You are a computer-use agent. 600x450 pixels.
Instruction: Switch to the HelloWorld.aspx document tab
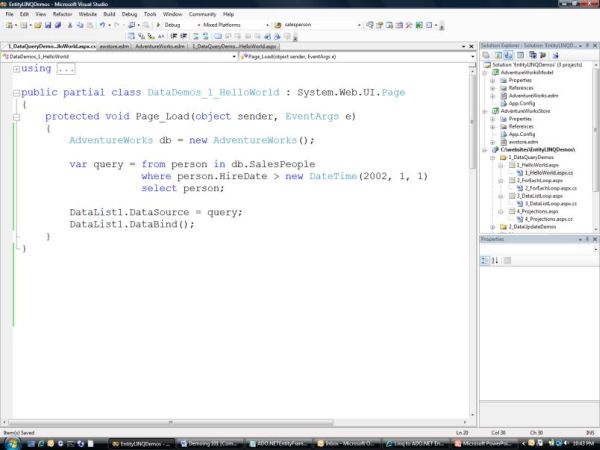[x=234, y=46]
